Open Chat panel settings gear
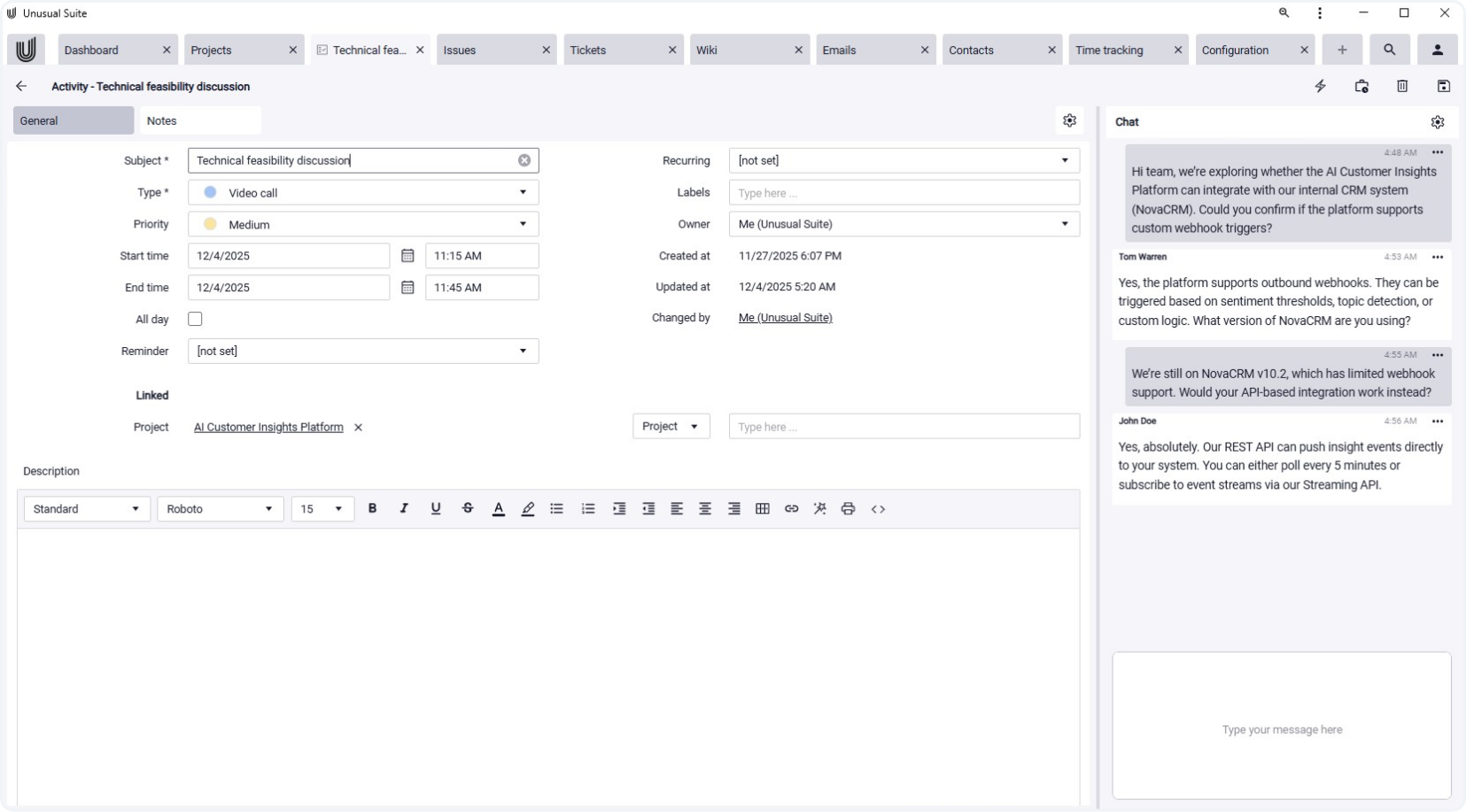1466x812 pixels. pyautogui.click(x=1437, y=122)
